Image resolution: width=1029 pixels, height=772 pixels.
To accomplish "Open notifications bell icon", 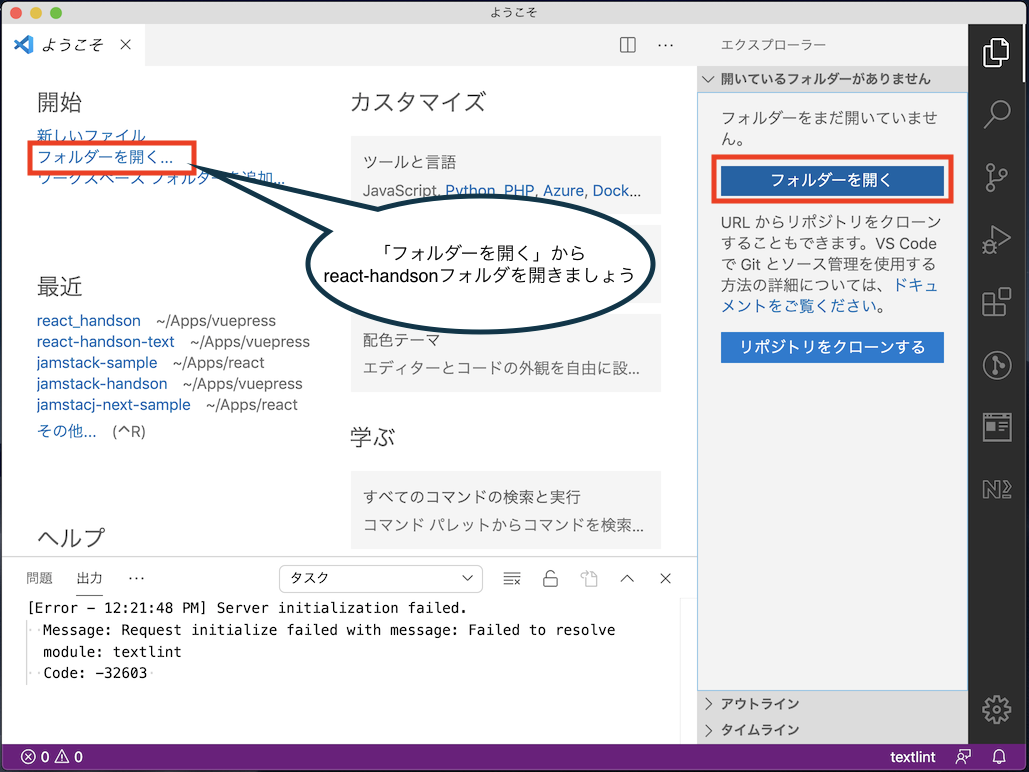I will coord(999,757).
